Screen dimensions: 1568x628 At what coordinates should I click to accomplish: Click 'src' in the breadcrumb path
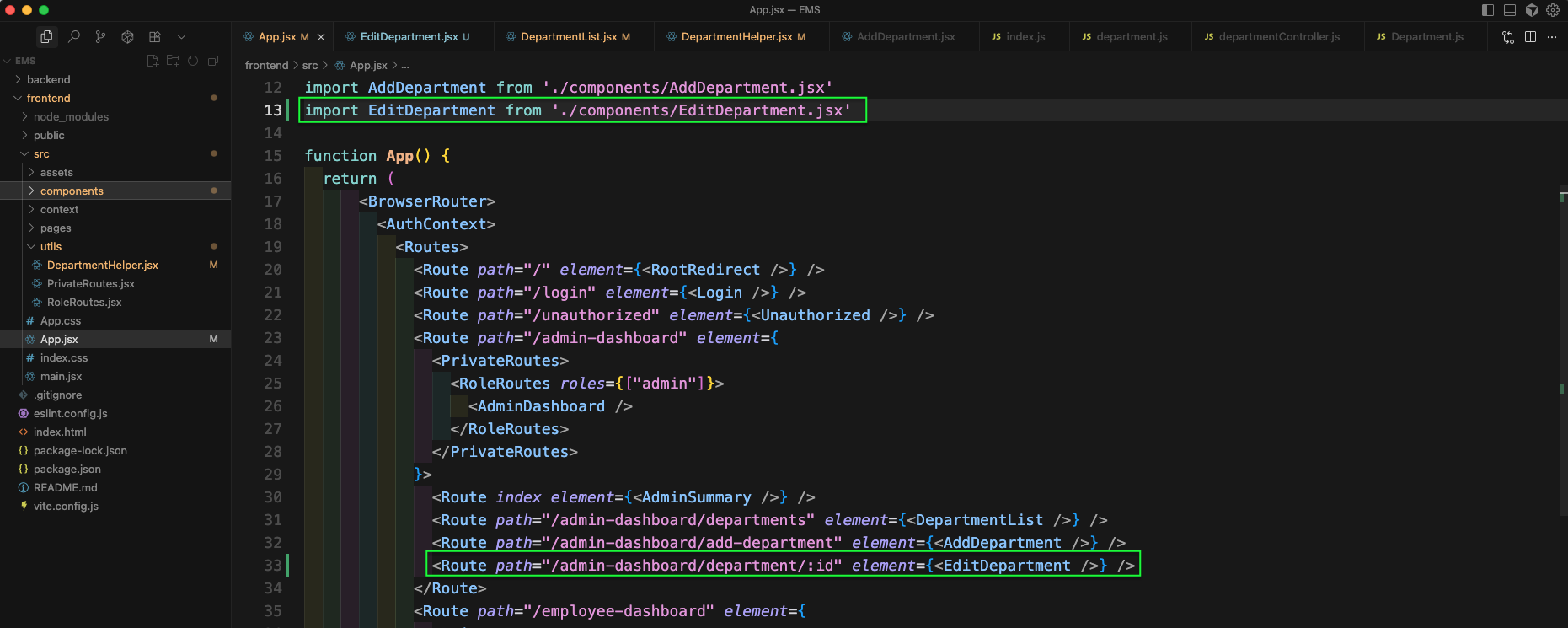[x=310, y=65]
